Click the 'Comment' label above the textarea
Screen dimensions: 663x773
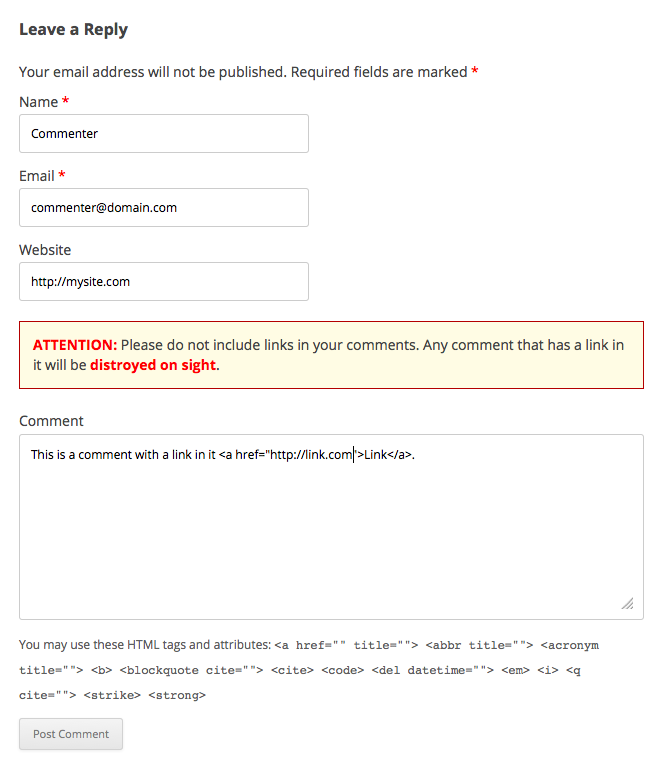pos(51,421)
